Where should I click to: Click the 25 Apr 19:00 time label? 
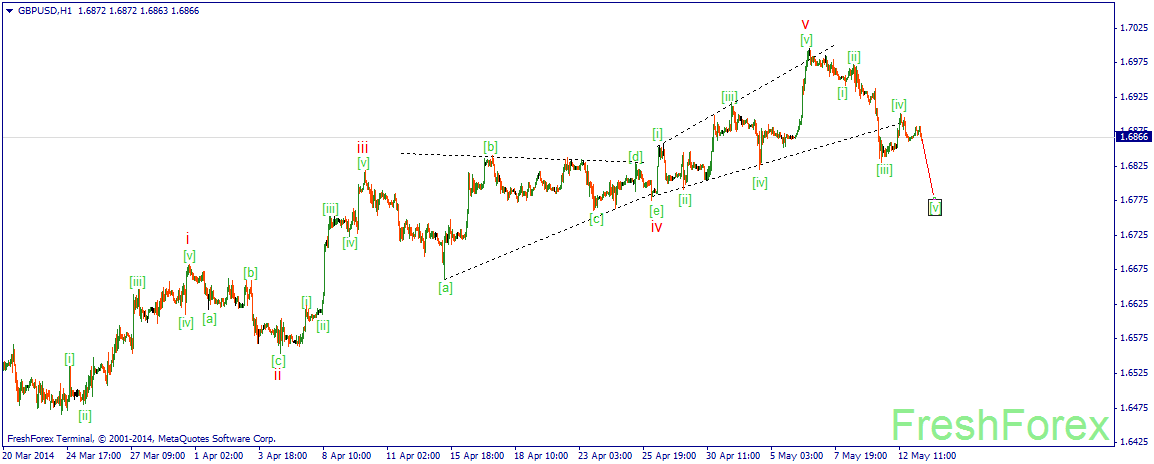670,456
